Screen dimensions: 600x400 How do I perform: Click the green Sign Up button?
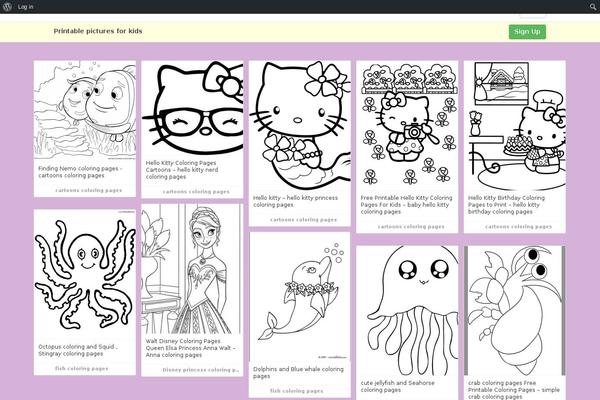(x=527, y=32)
